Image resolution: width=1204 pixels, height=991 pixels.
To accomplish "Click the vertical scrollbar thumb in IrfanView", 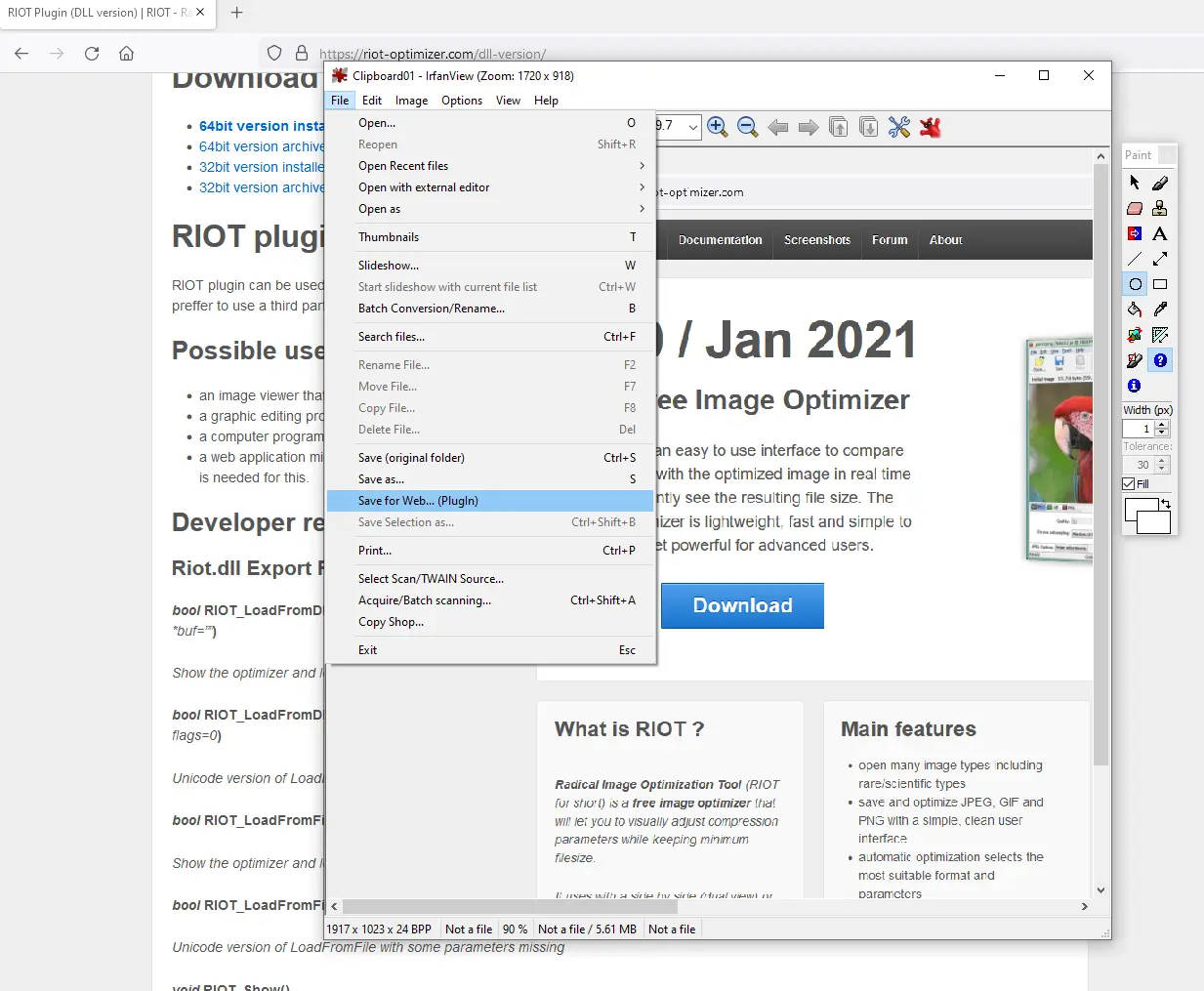I will 1101,465.
